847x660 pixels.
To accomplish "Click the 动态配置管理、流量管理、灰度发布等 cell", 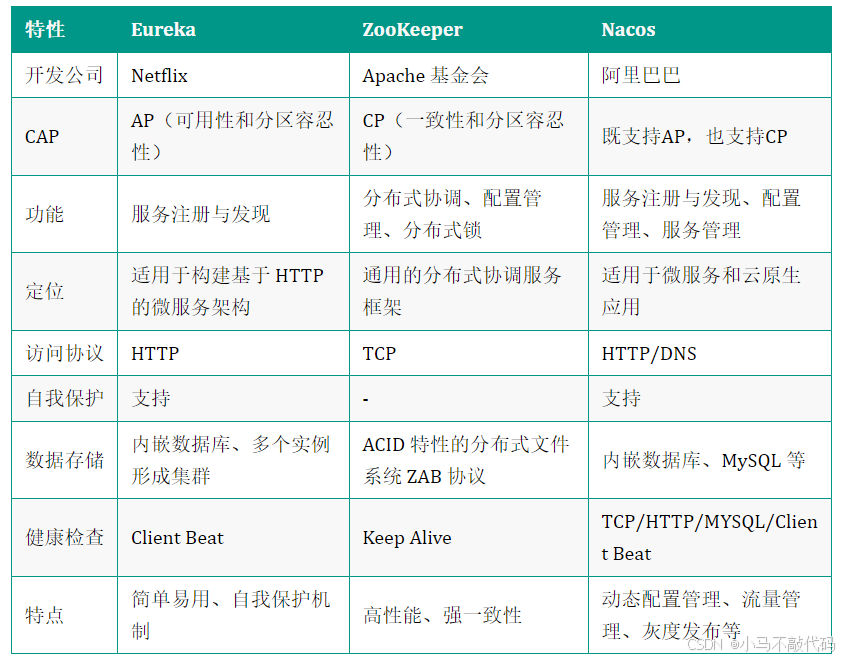I will pos(710,615).
